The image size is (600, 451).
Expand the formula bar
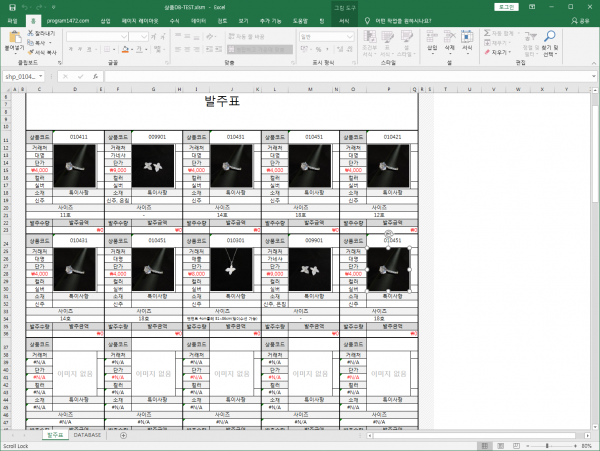pyautogui.click(x=592, y=75)
